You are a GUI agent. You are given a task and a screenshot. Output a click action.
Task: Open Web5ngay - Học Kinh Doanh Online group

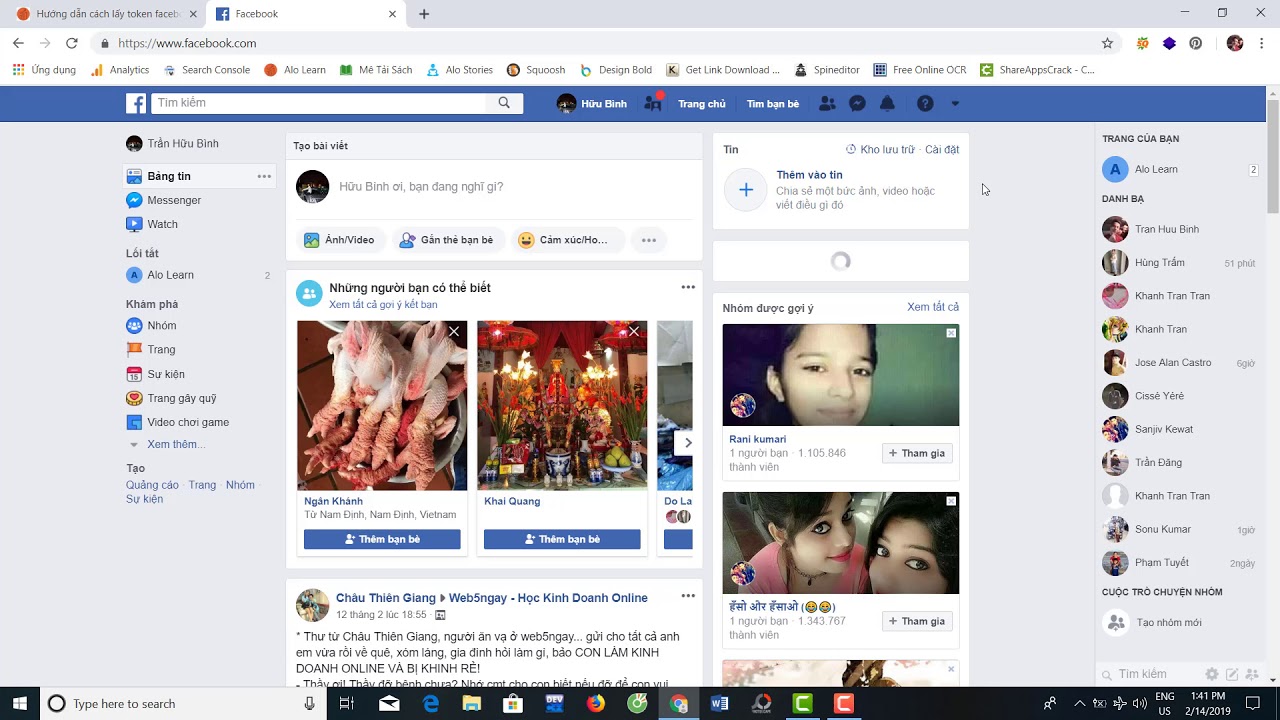tap(548, 598)
